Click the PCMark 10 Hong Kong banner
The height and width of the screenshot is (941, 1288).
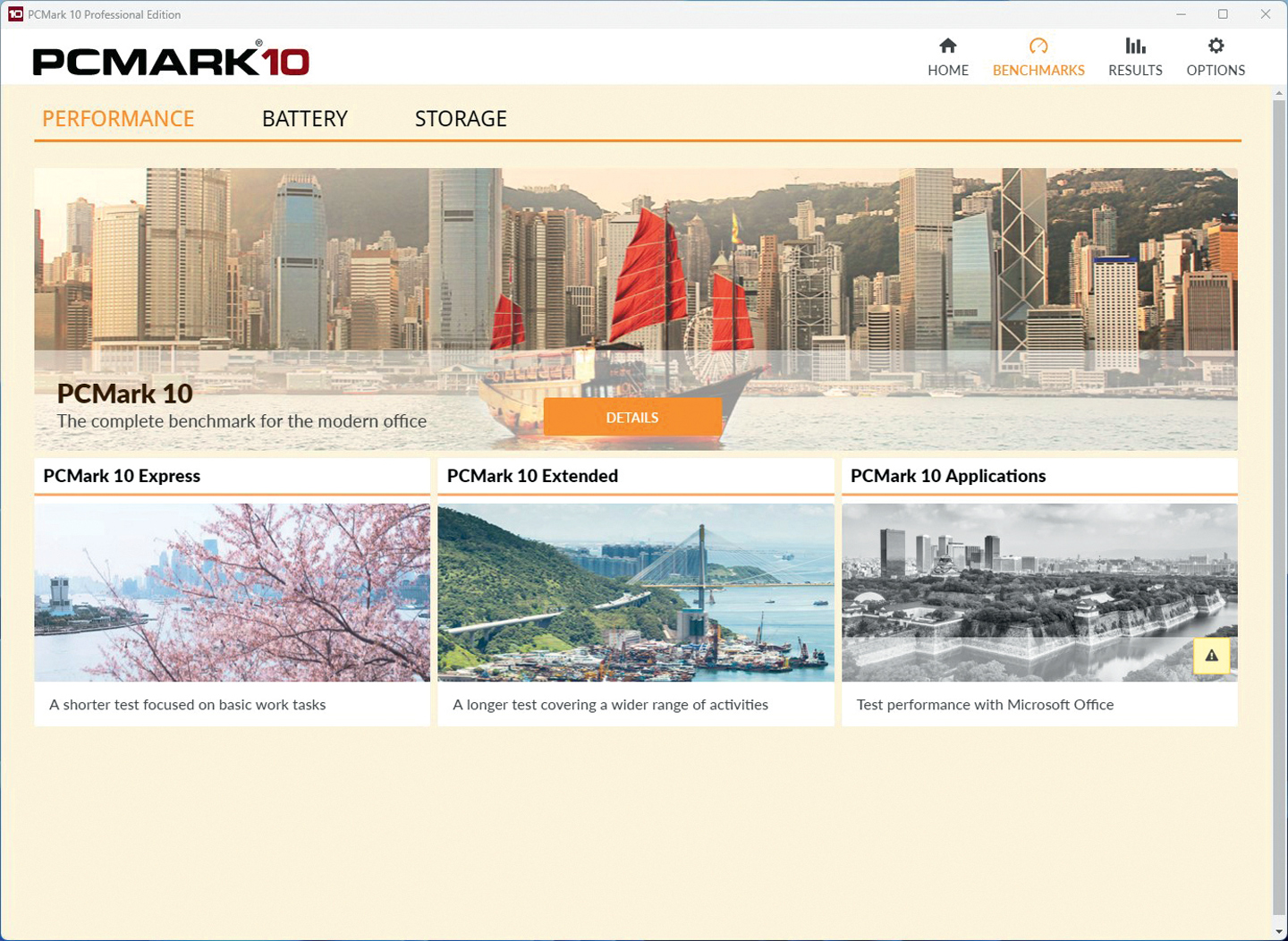pyautogui.click(x=636, y=268)
